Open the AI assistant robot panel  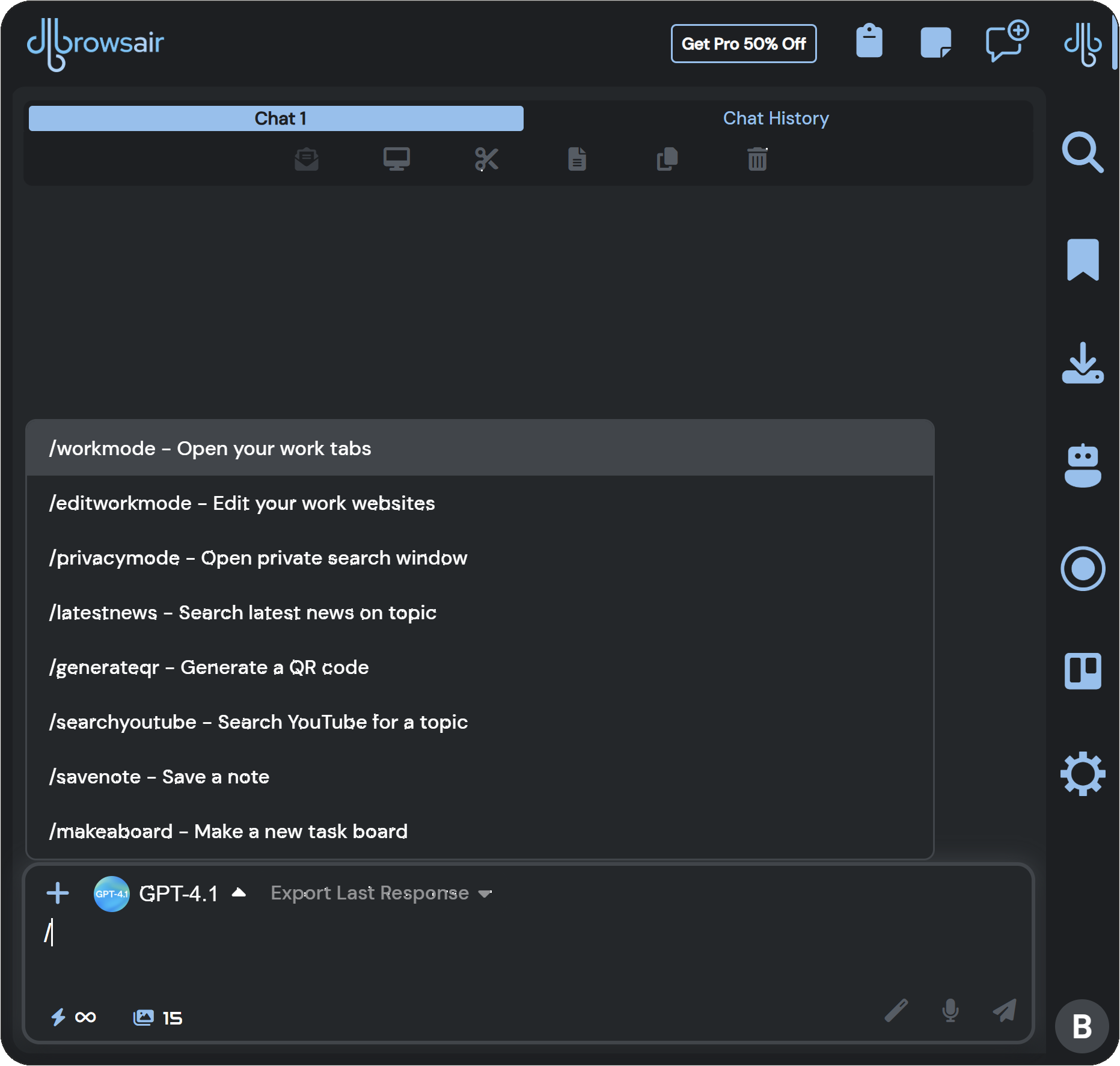click(x=1083, y=466)
